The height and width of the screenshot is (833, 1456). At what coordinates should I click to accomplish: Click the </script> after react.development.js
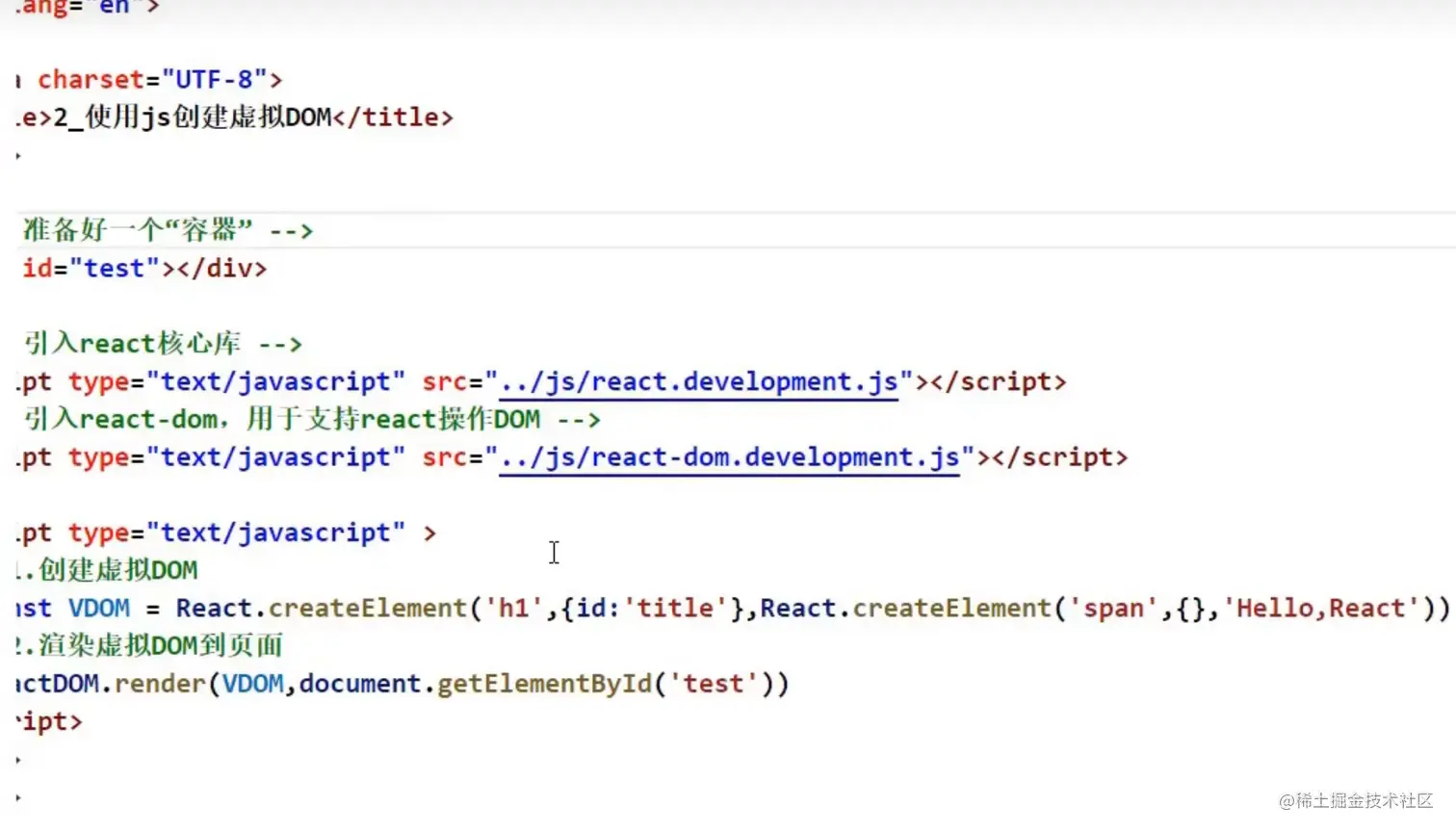(999, 382)
